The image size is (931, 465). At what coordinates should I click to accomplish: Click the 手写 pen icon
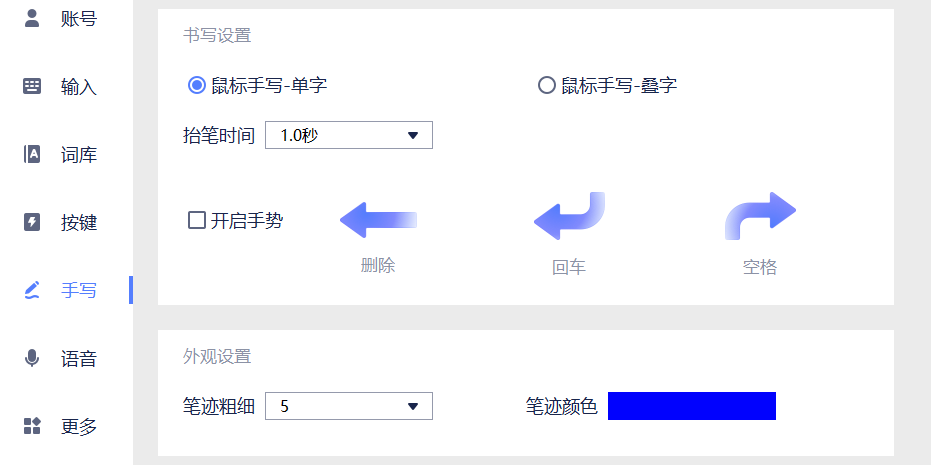point(32,290)
